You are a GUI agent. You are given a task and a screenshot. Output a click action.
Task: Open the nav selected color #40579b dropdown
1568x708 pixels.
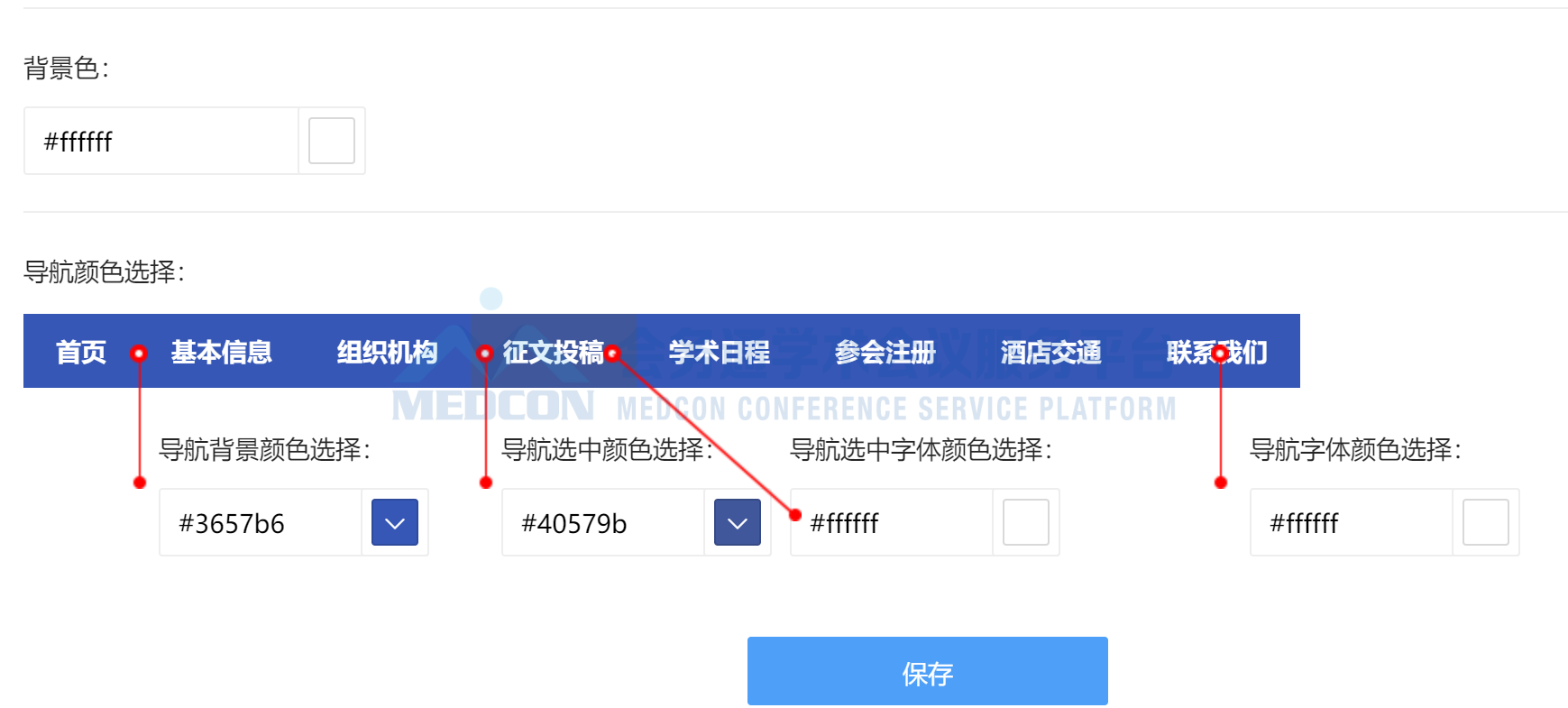click(738, 522)
